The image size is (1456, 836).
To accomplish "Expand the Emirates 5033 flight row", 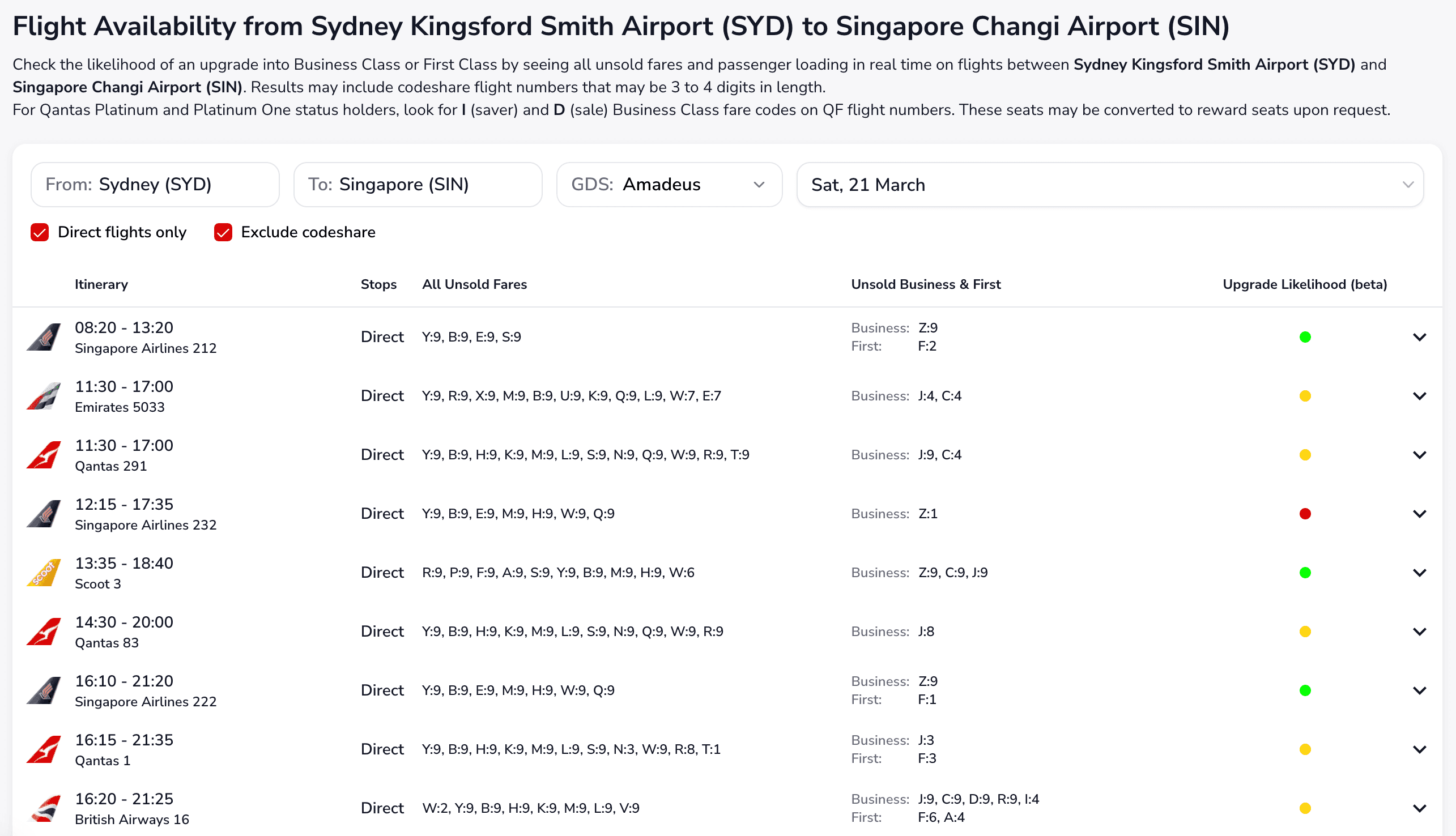I will [x=1420, y=395].
